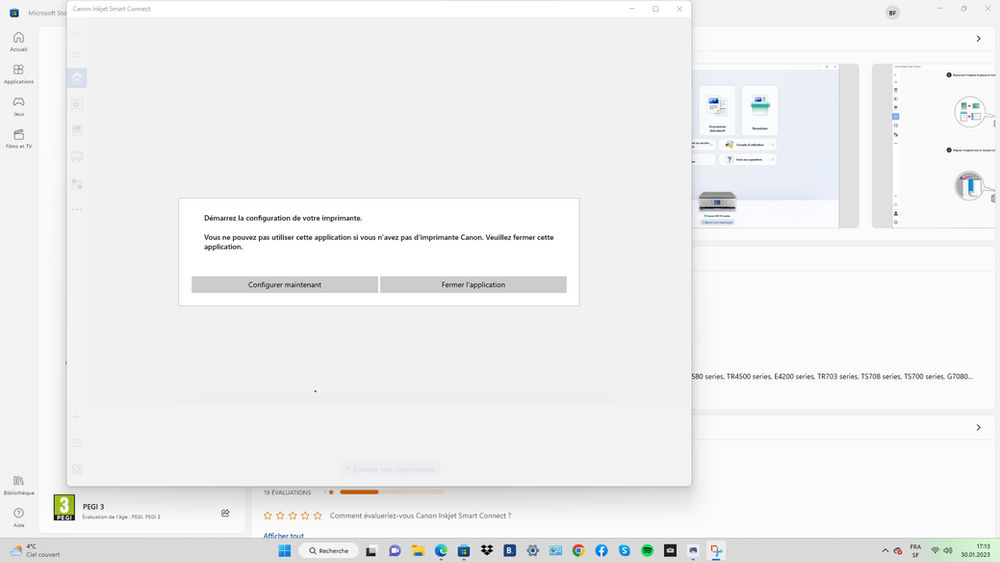
Task: Click dimmed printer icon in Canon sidebar
Action: coord(77,156)
